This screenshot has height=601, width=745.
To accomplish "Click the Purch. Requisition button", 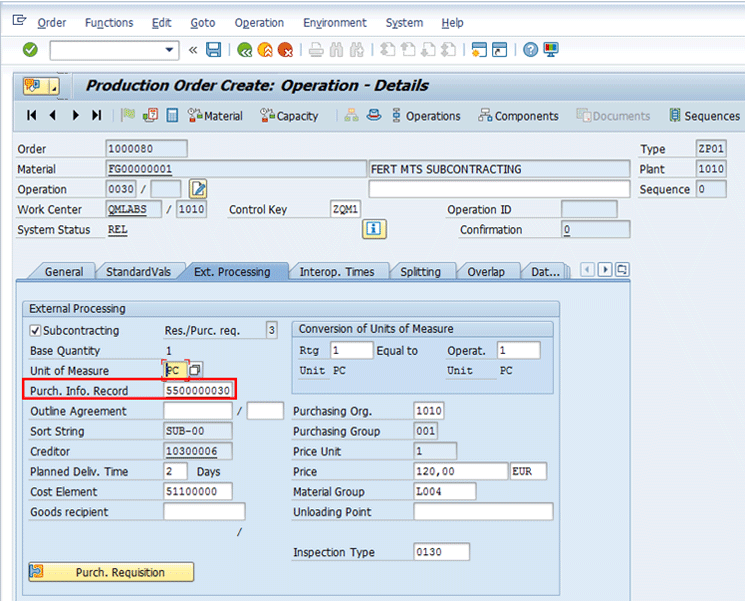I will point(111,572).
